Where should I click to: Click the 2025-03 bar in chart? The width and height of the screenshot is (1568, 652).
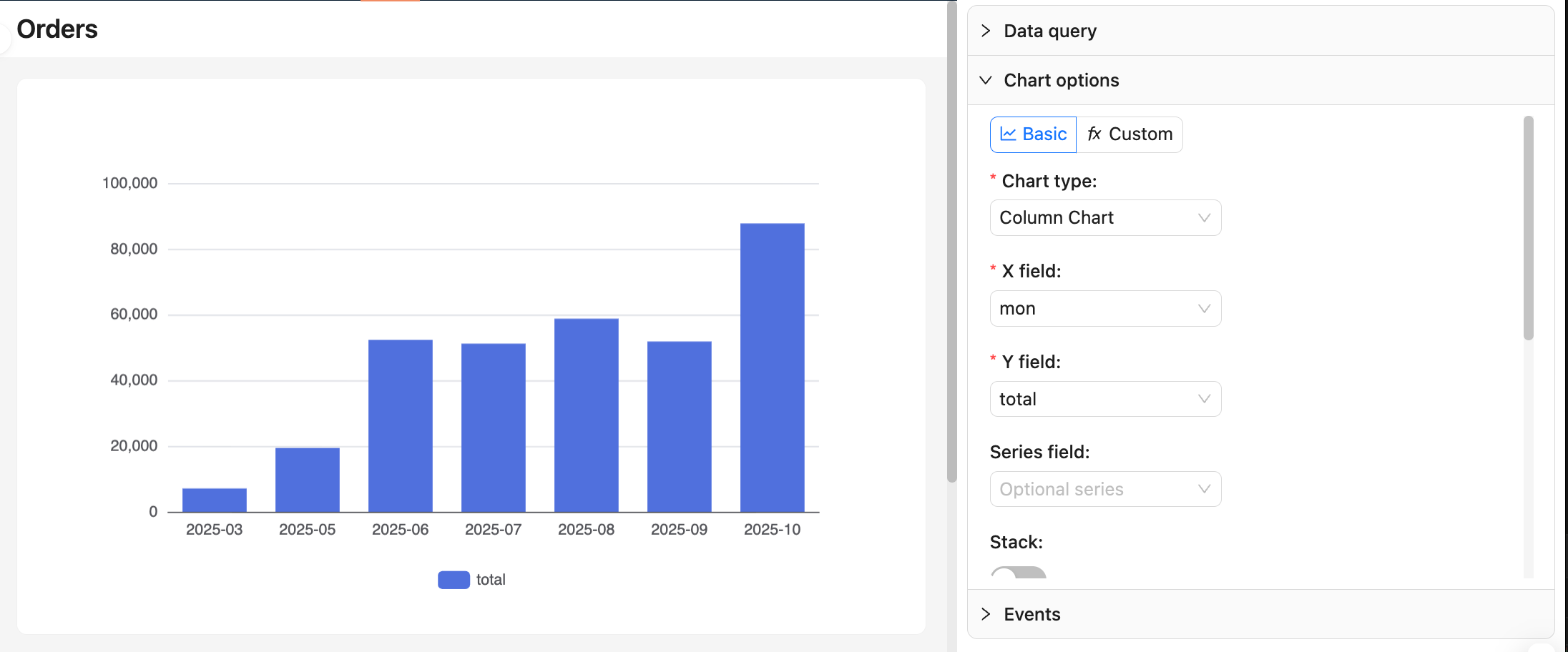pyautogui.click(x=215, y=500)
